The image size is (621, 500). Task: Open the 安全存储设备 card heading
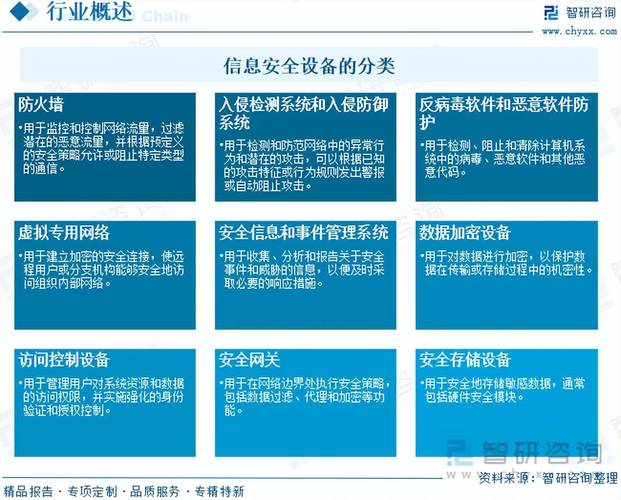pos(465,359)
